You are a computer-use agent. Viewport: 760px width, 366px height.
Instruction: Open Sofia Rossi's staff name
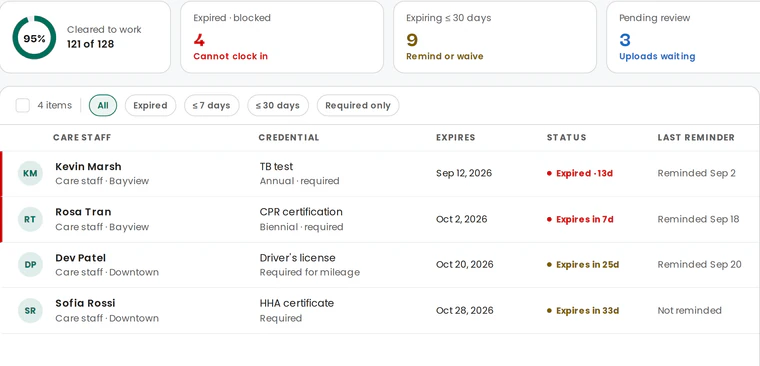click(x=85, y=303)
